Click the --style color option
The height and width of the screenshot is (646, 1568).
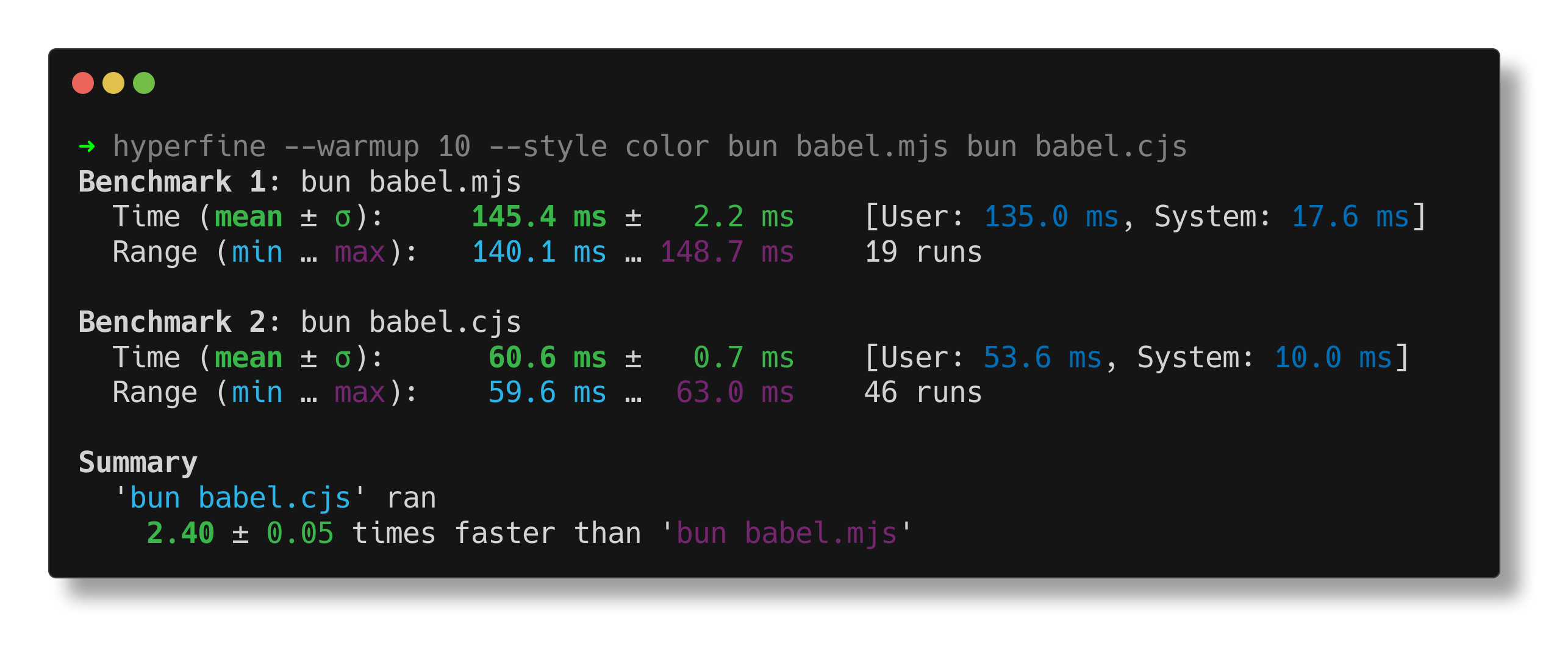[x=603, y=146]
